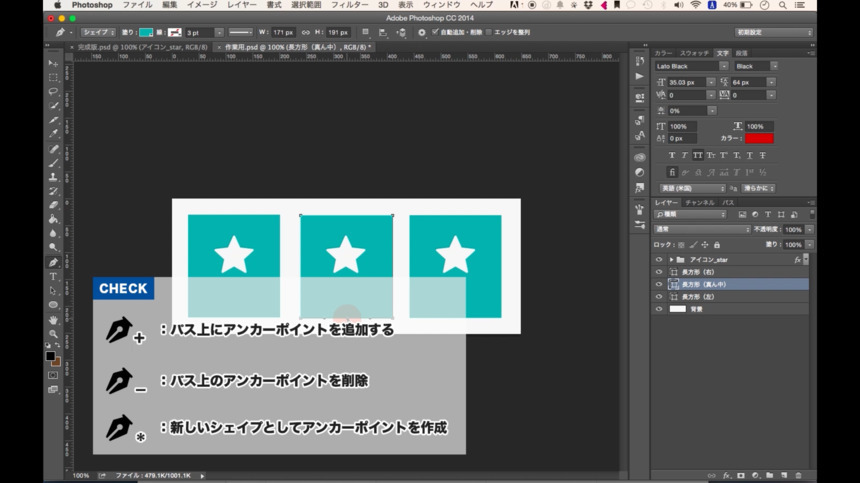Image resolution: width=860 pixels, height=483 pixels.
Task: Switch to 完成版.psd document tab
Action: (143, 47)
